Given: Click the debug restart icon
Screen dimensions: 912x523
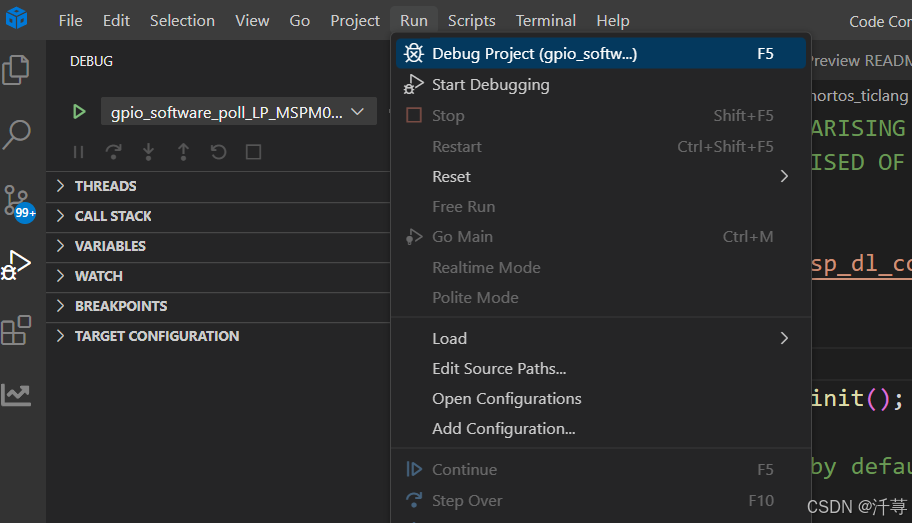Looking at the screenshot, I should (x=218, y=152).
